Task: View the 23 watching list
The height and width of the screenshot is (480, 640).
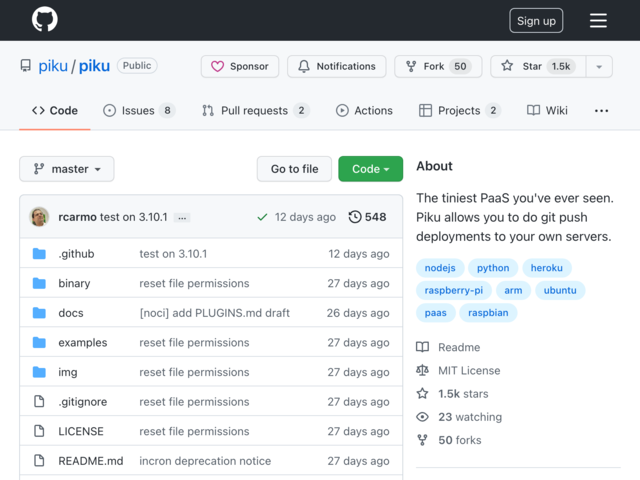Action: pos(459,417)
